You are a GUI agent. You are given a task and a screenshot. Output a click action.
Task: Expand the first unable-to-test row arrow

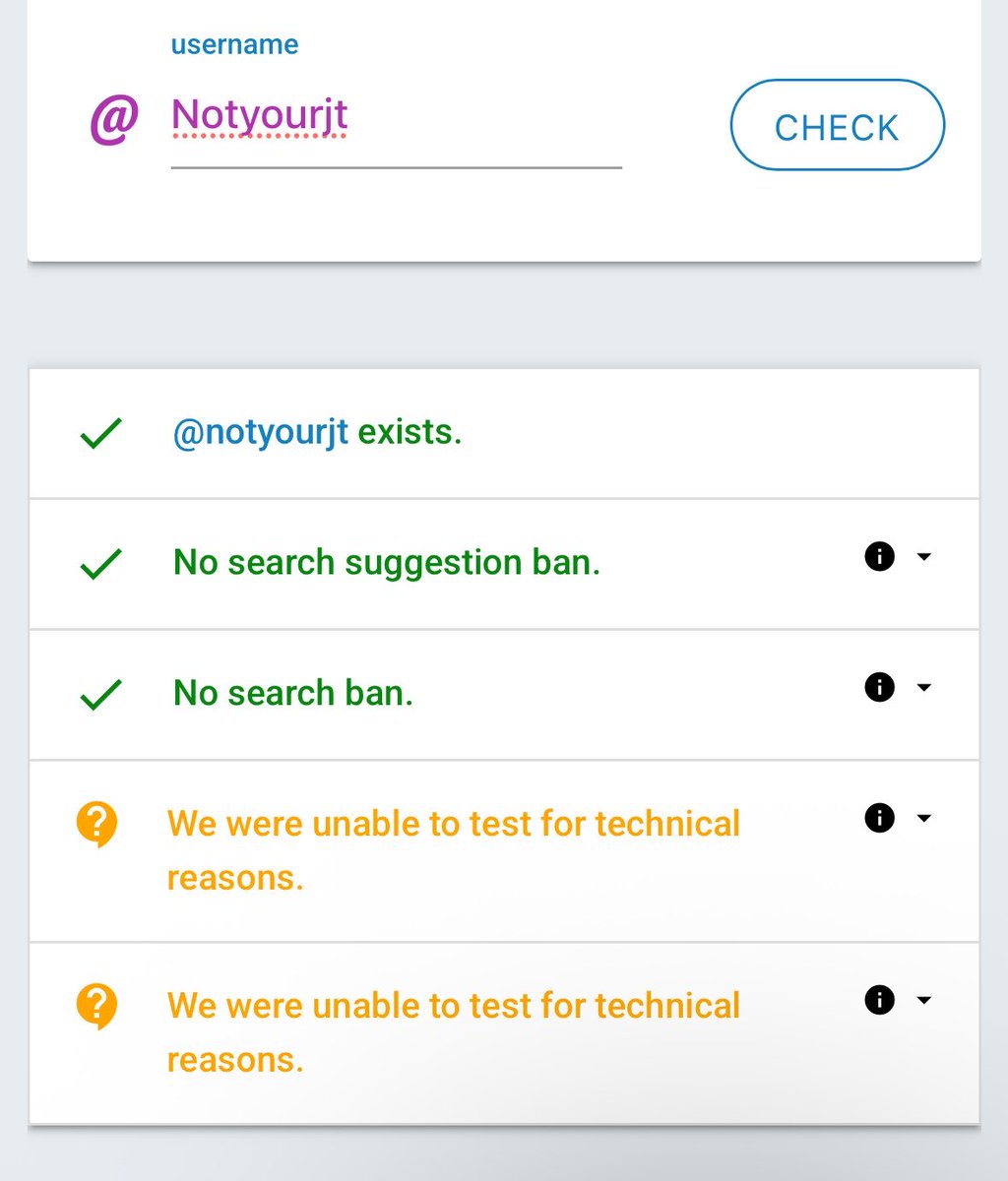point(923,818)
